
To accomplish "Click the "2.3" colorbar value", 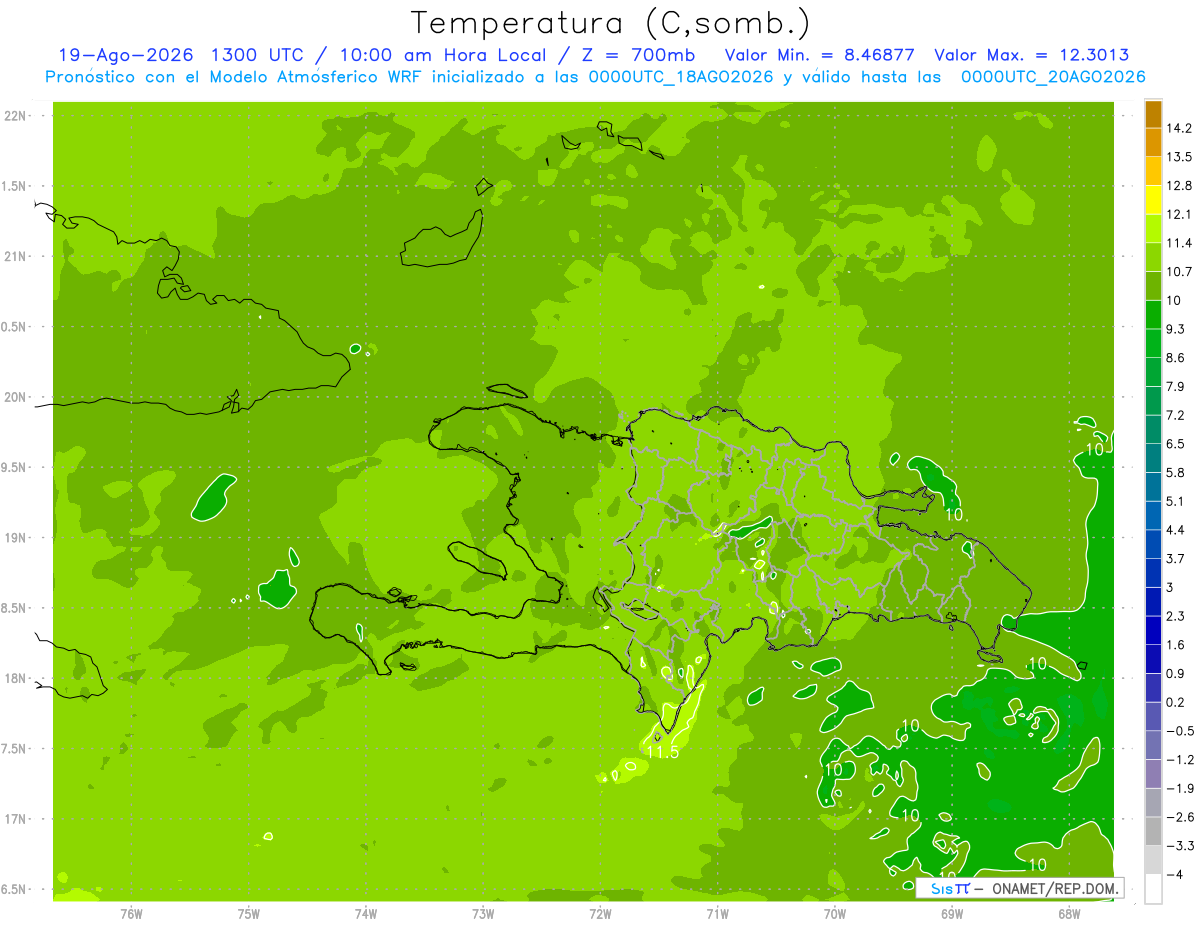I will (x=1176, y=615).
